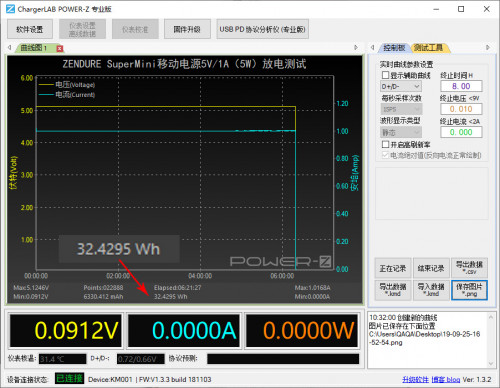The width and height of the screenshot is (500, 388).
Task: Click the chart title ZENDURE SuperMini
Action: tap(184, 64)
